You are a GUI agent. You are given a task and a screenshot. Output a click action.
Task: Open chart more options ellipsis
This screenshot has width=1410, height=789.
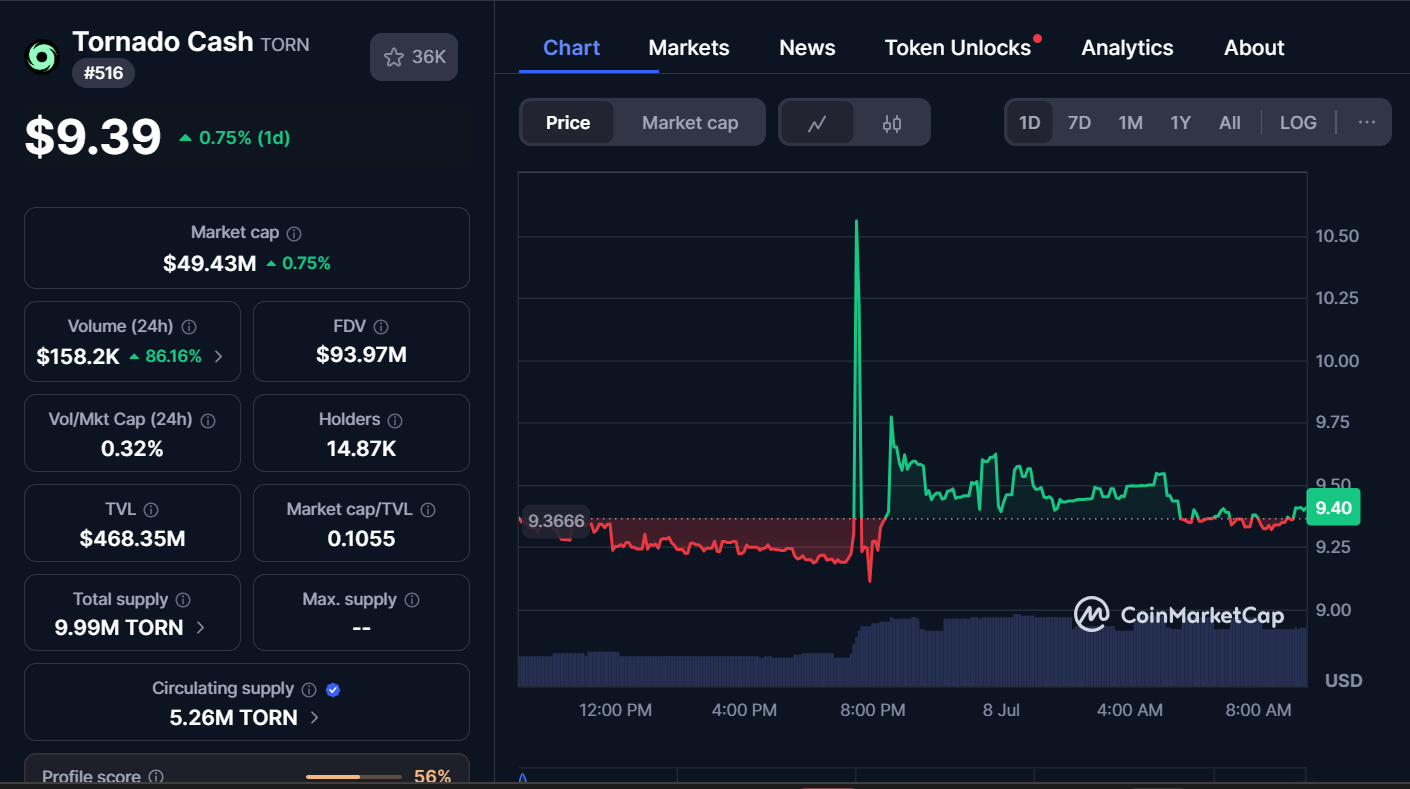click(1367, 123)
